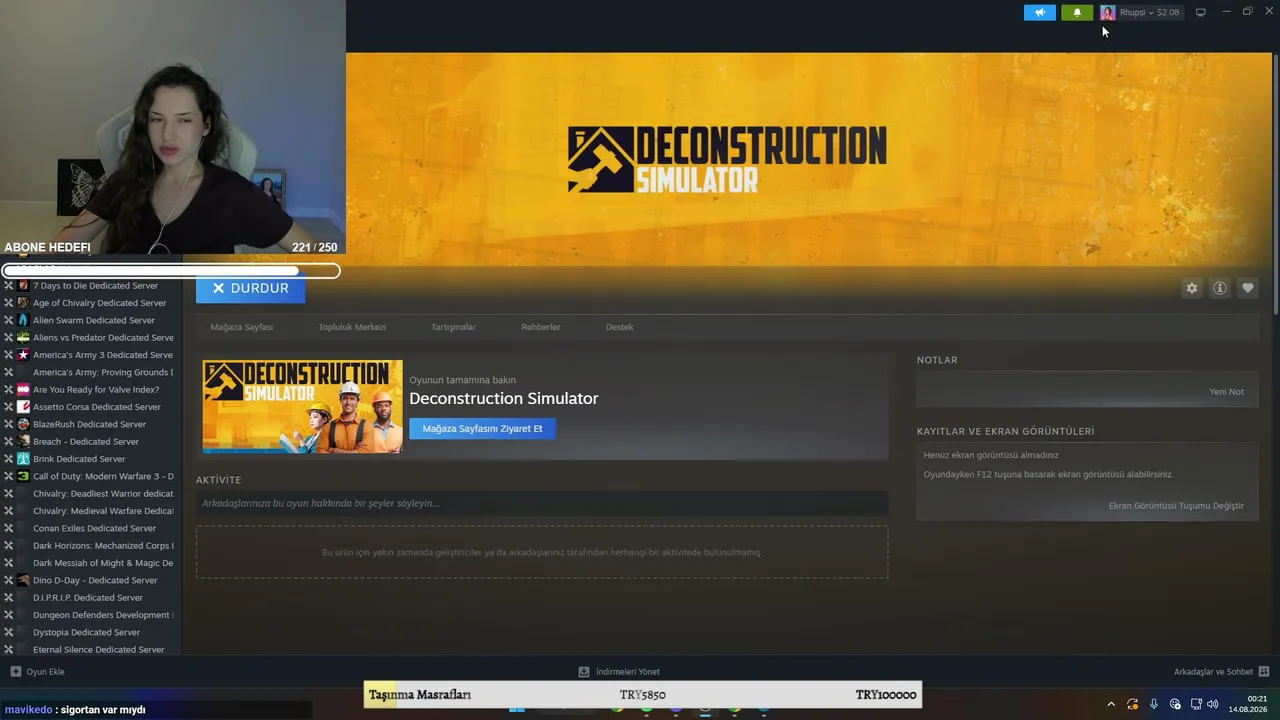
Task: Click the Valve Index pink icon
Action: coord(23,390)
